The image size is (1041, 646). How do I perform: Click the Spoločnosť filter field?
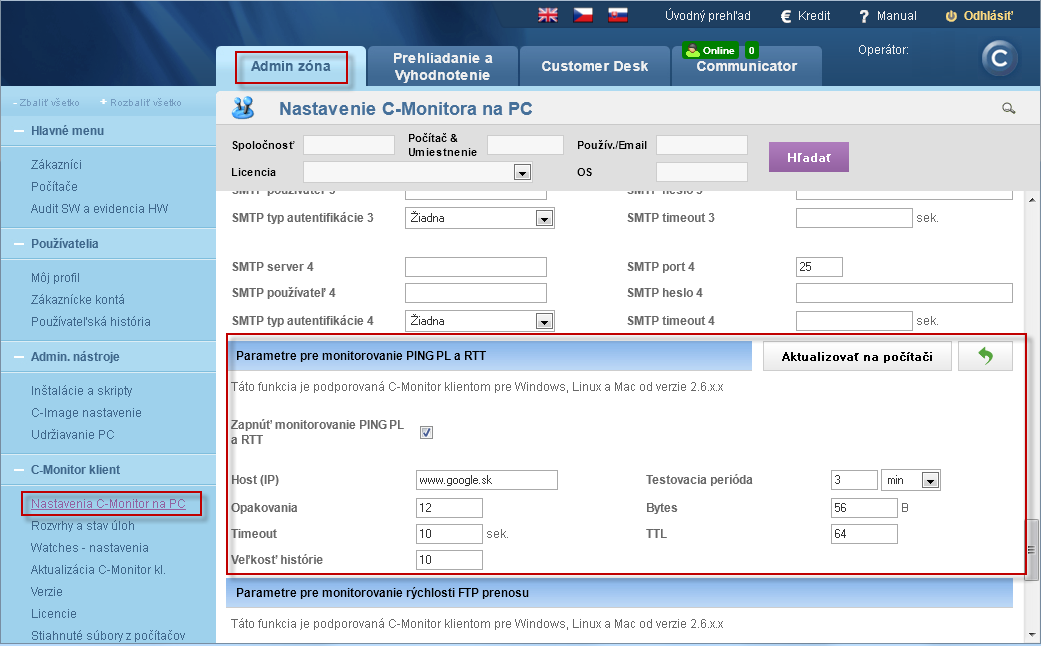coord(349,145)
